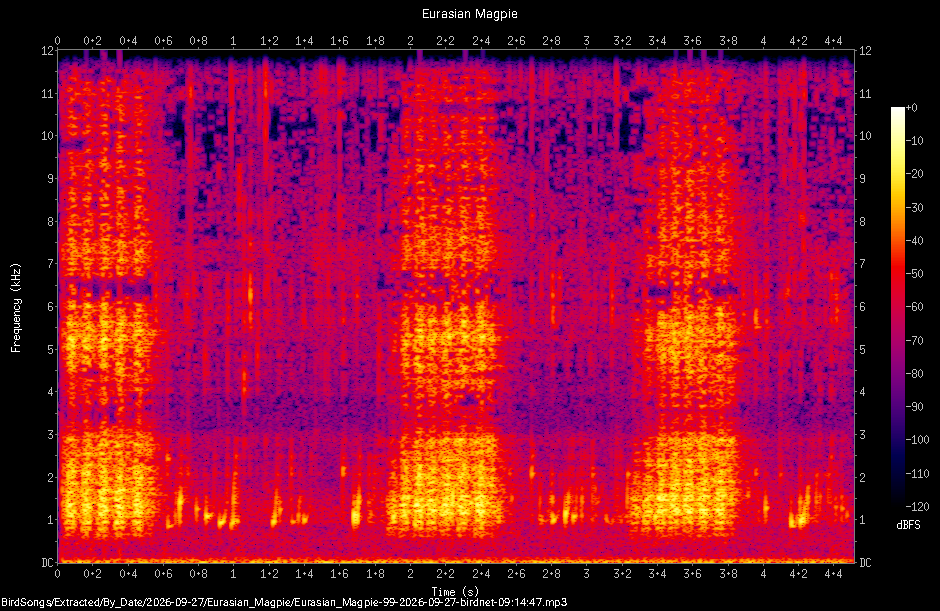This screenshot has width=940, height=611.
Task: Click the '-100' color scale label
Action: click(x=917, y=440)
